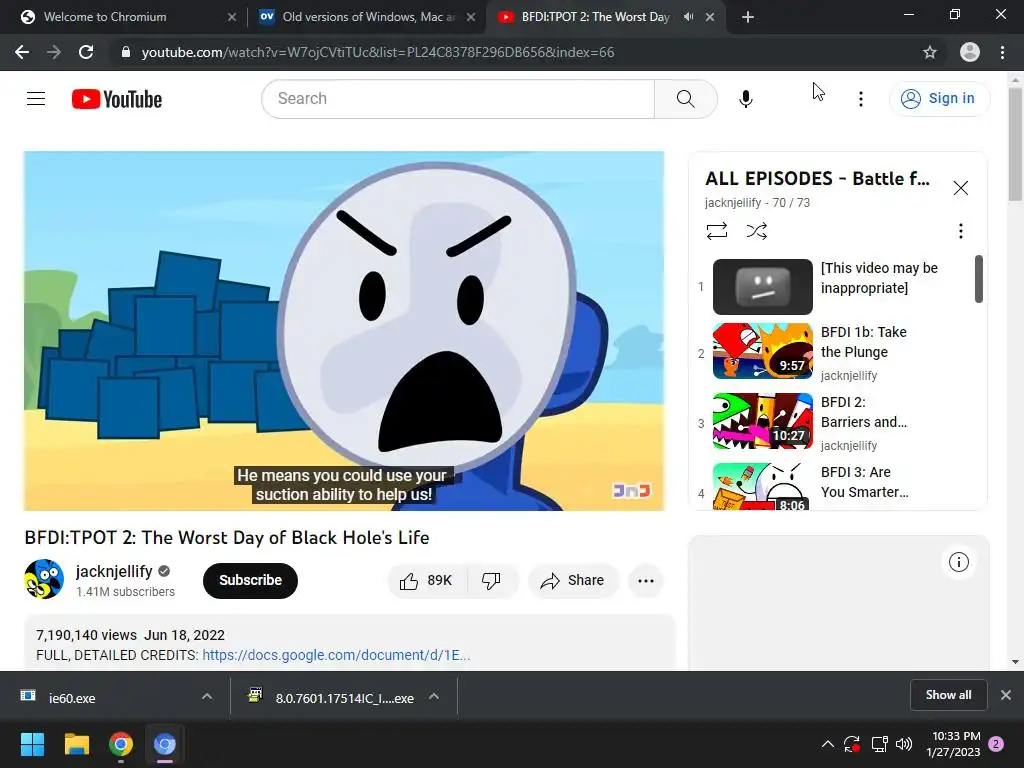
Task: Open the notification center badge
Action: click(996, 744)
